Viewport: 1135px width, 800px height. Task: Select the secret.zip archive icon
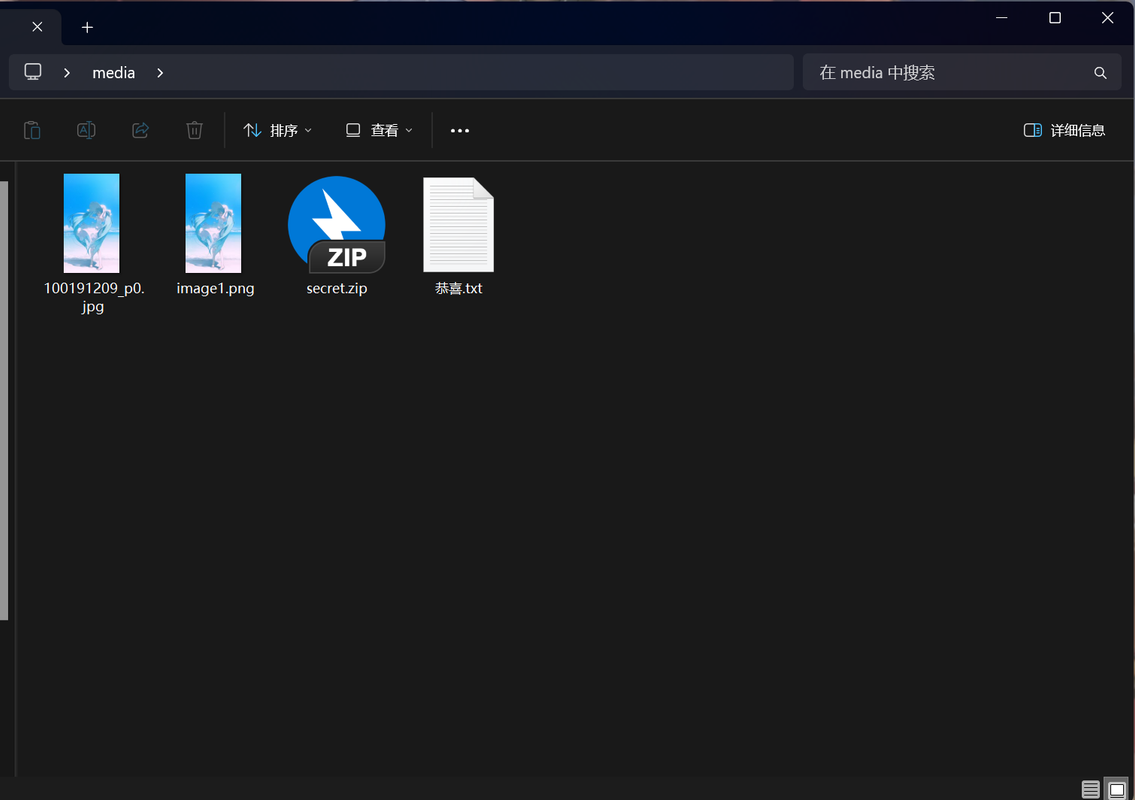tap(337, 224)
